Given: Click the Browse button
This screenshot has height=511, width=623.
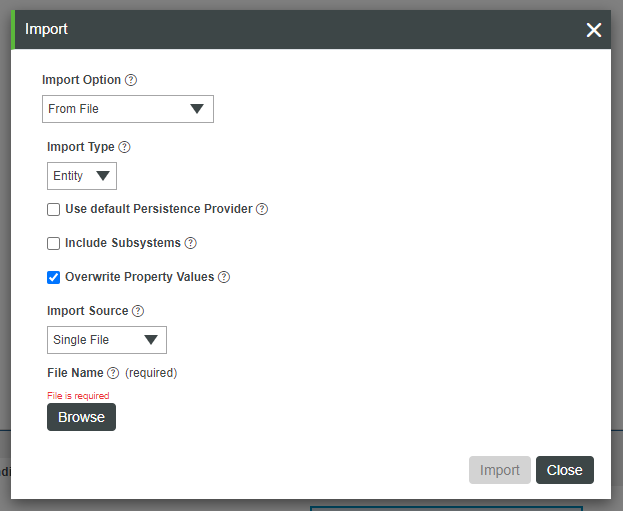Looking at the screenshot, I should coord(81,417).
